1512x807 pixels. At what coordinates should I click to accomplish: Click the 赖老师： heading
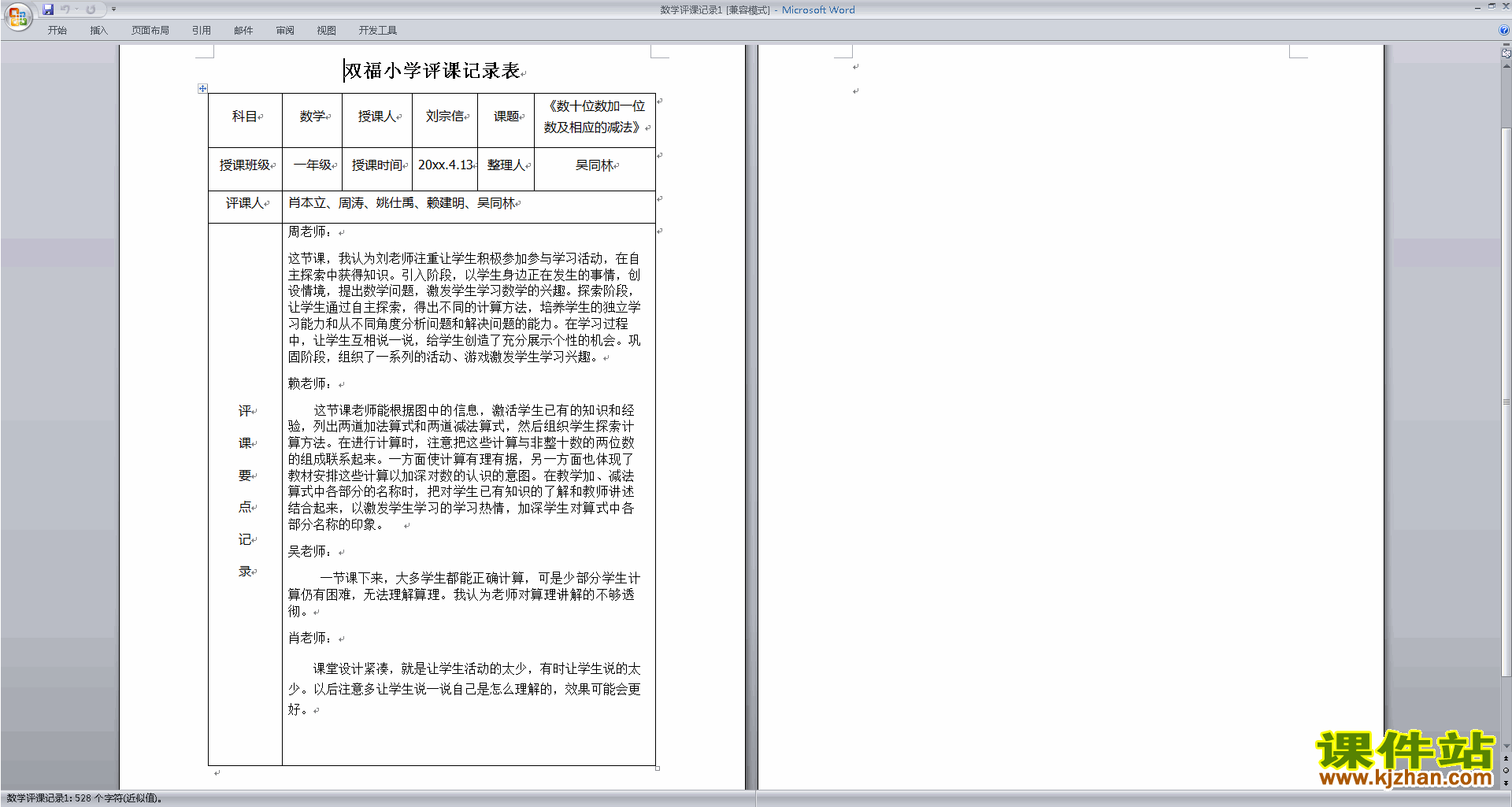tap(310, 384)
